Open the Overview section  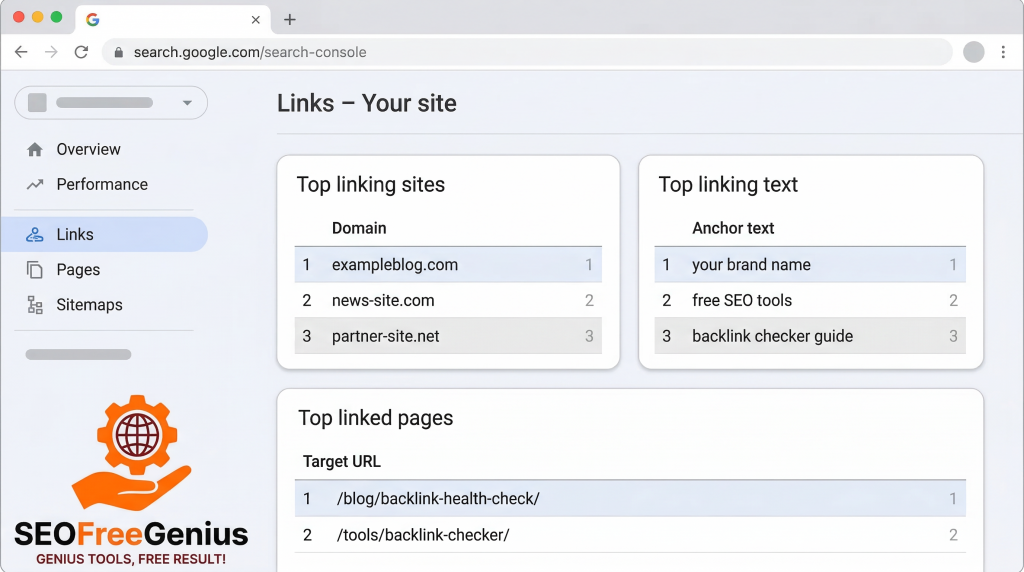[x=88, y=150]
